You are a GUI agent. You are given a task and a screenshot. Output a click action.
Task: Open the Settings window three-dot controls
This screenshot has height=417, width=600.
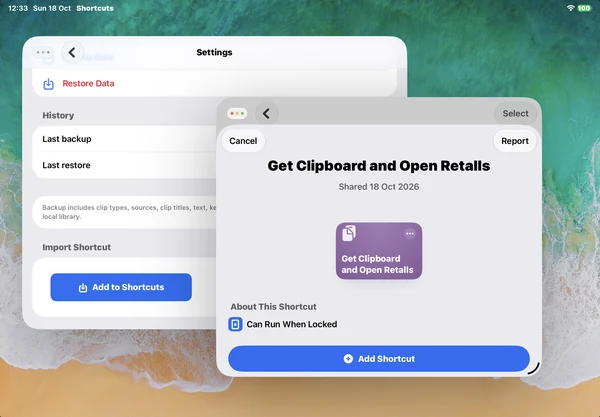click(x=43, y=52)
